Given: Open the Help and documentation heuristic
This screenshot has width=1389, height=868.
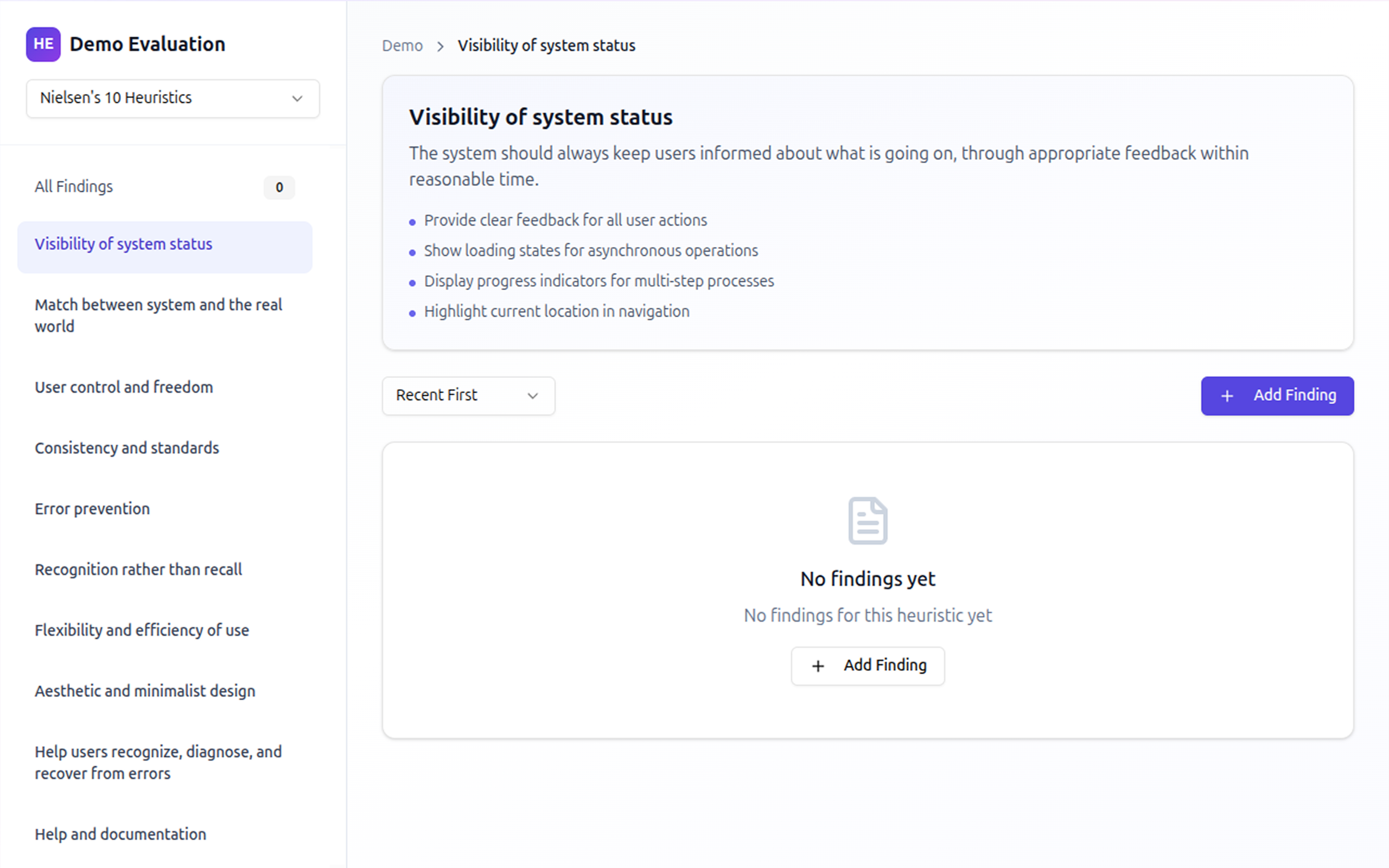Looking at the screenshot, I should [120, 834].
